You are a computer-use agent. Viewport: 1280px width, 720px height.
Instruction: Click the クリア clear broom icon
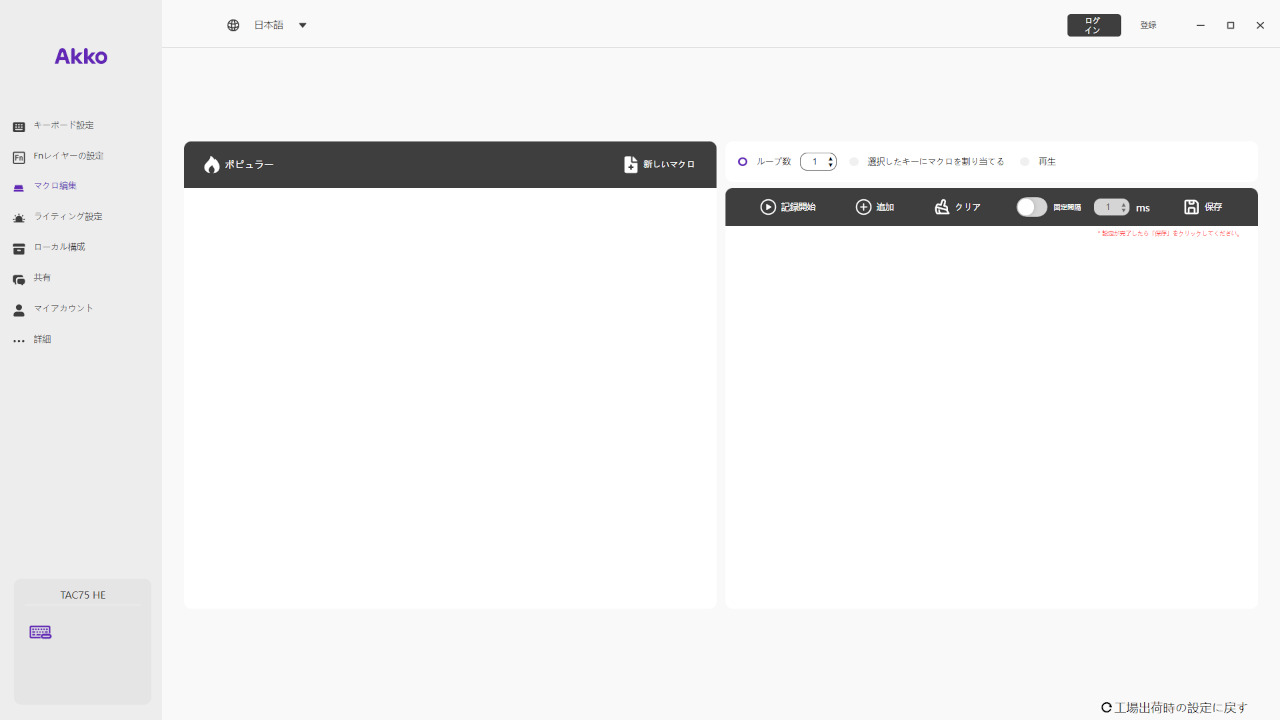tap(941, 207)
